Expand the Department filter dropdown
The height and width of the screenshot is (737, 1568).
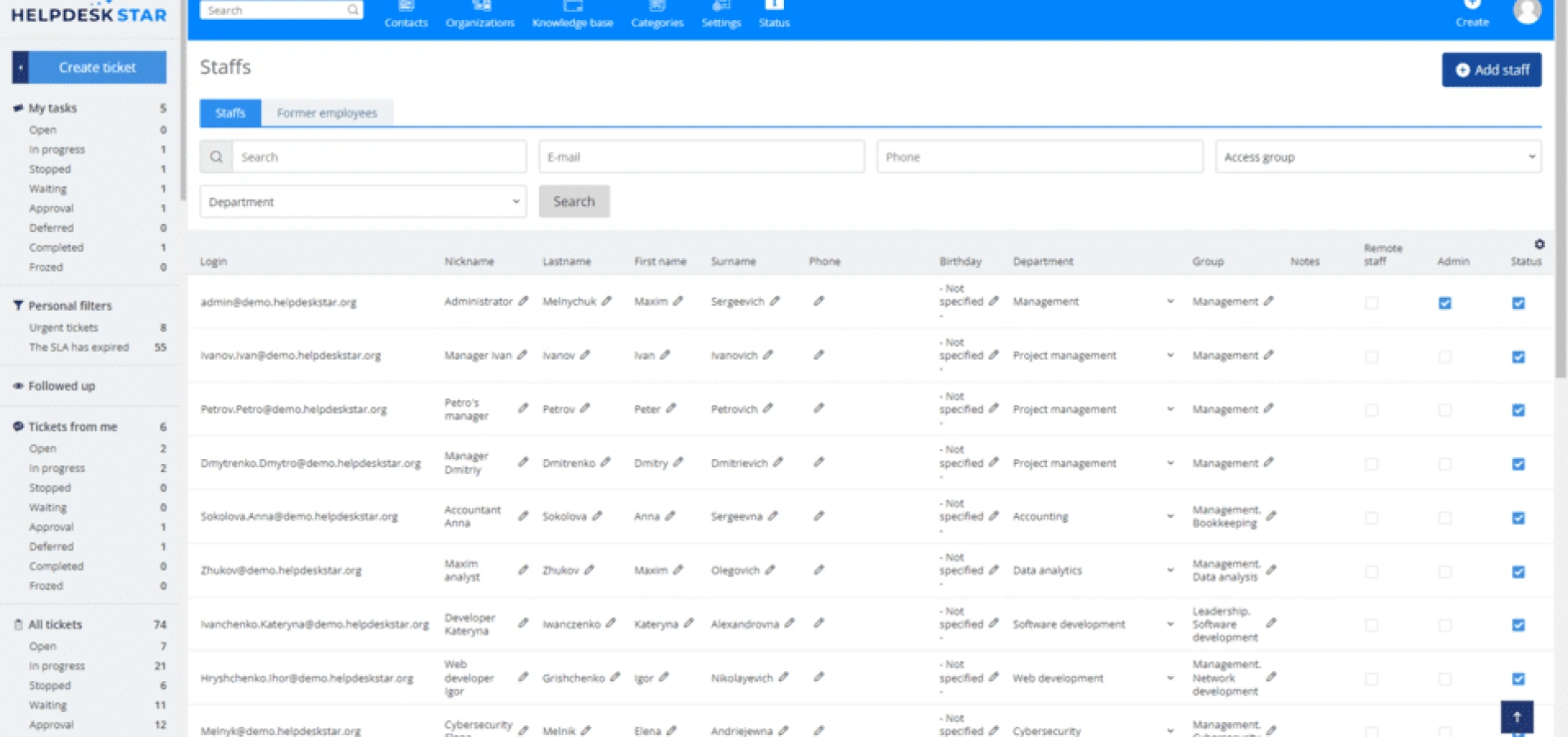point(363,201)
